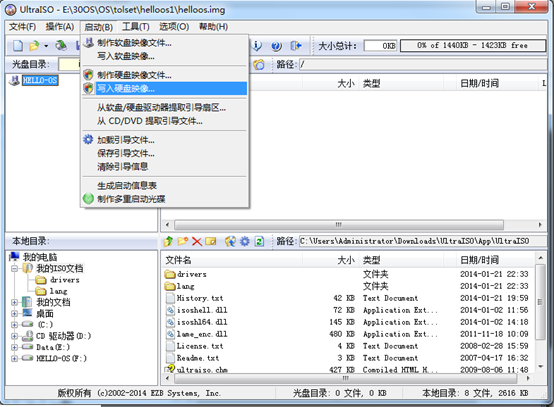Image resolution: width=554 pixels, height=407 pixels.
Task: Click the 0% of 1440KB capacity bar
Action: coord(473,46)
